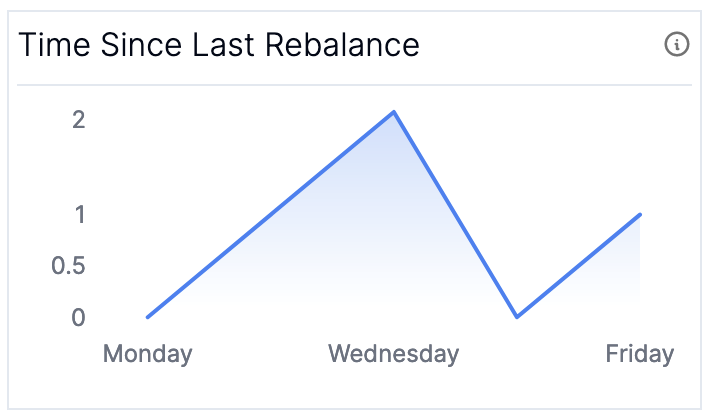The width and height of the screenshot is (712, 420).
Task: Click the y-axis label 0.5
Action: [68, 266]
